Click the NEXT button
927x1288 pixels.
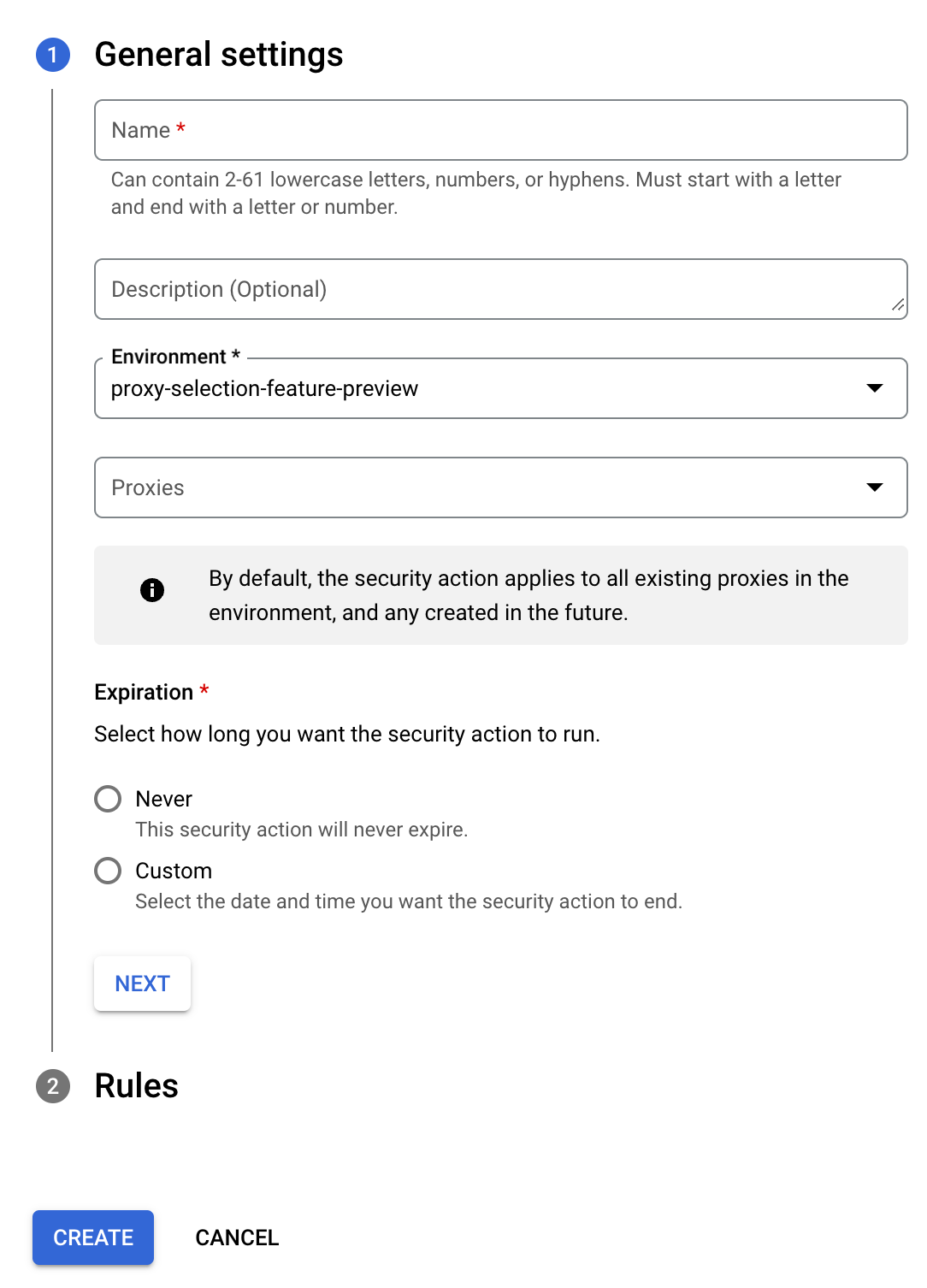pyautogui.click(x=142, y=984)
